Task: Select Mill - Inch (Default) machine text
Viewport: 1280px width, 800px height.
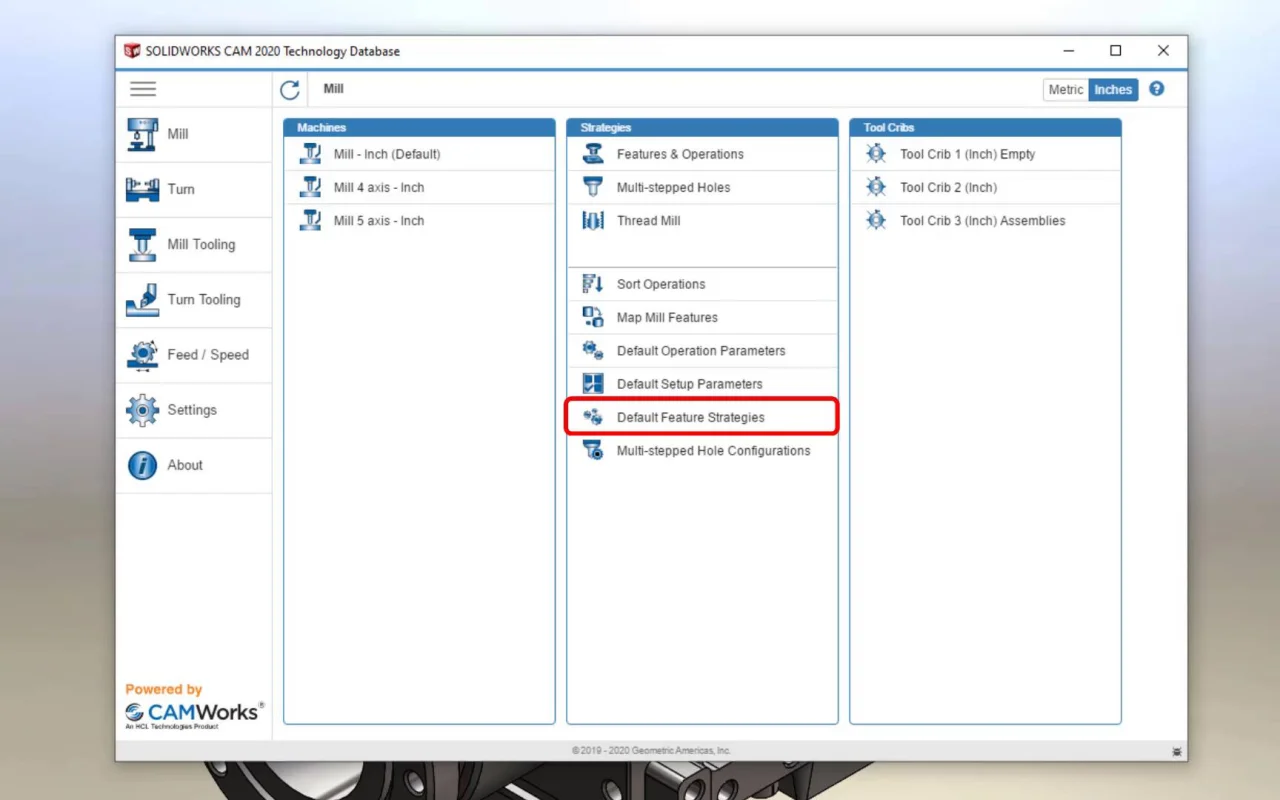Action: [387, 154]
